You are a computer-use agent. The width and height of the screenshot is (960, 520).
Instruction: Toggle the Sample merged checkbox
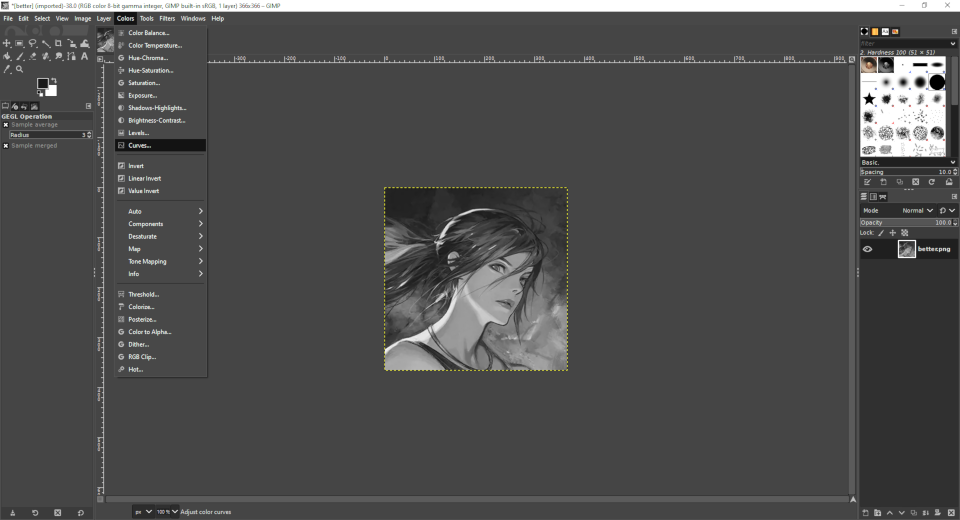pyautogui.click(x=6, y=146)
